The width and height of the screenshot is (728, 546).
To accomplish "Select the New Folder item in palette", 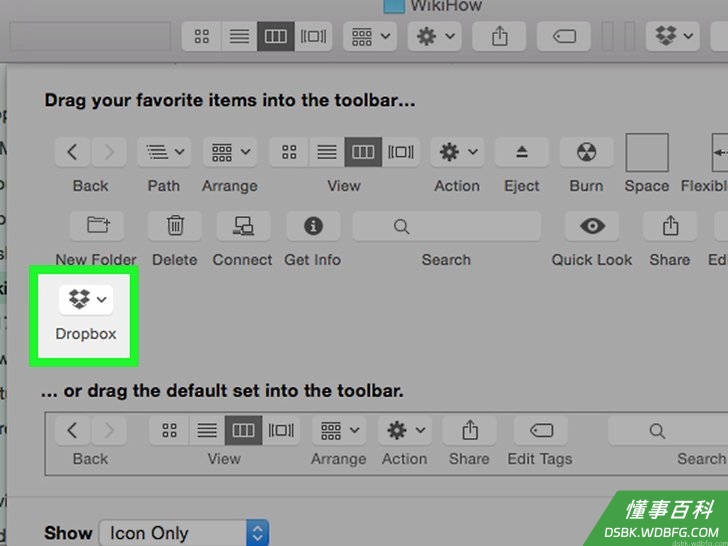I will click(x=97, y=226).
